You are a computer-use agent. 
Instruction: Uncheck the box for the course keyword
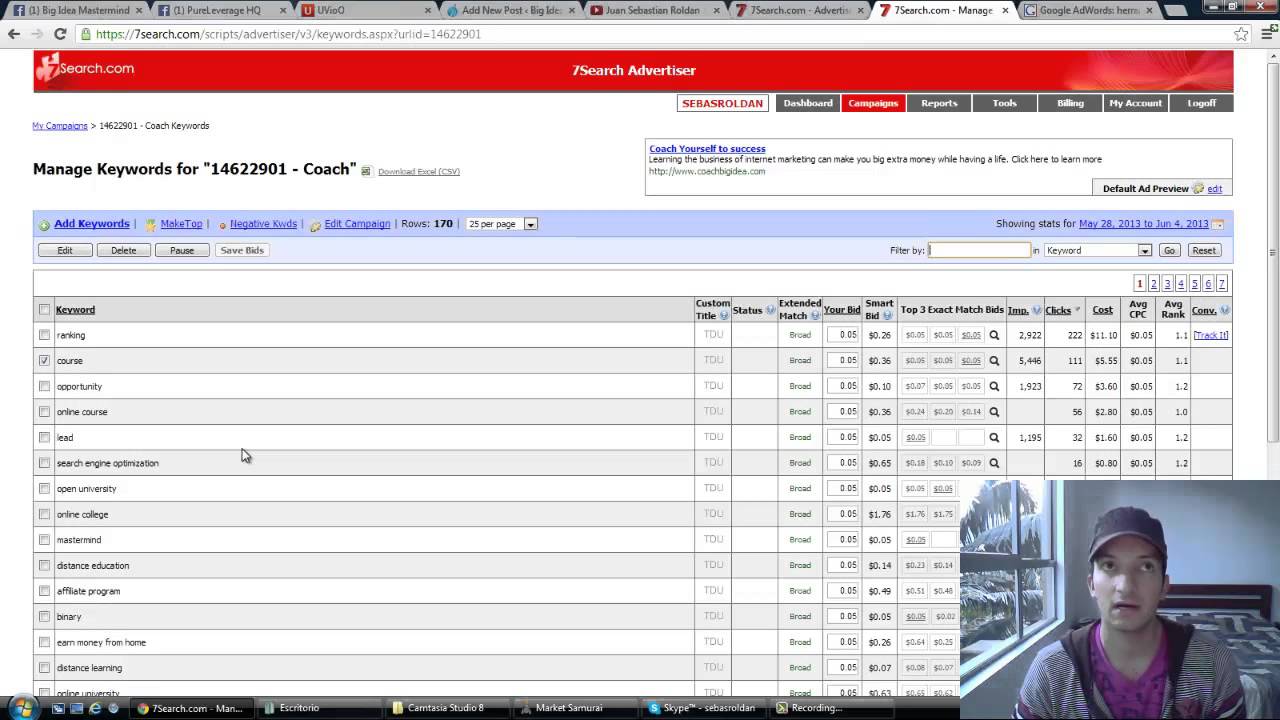click(x=44, y=360)
